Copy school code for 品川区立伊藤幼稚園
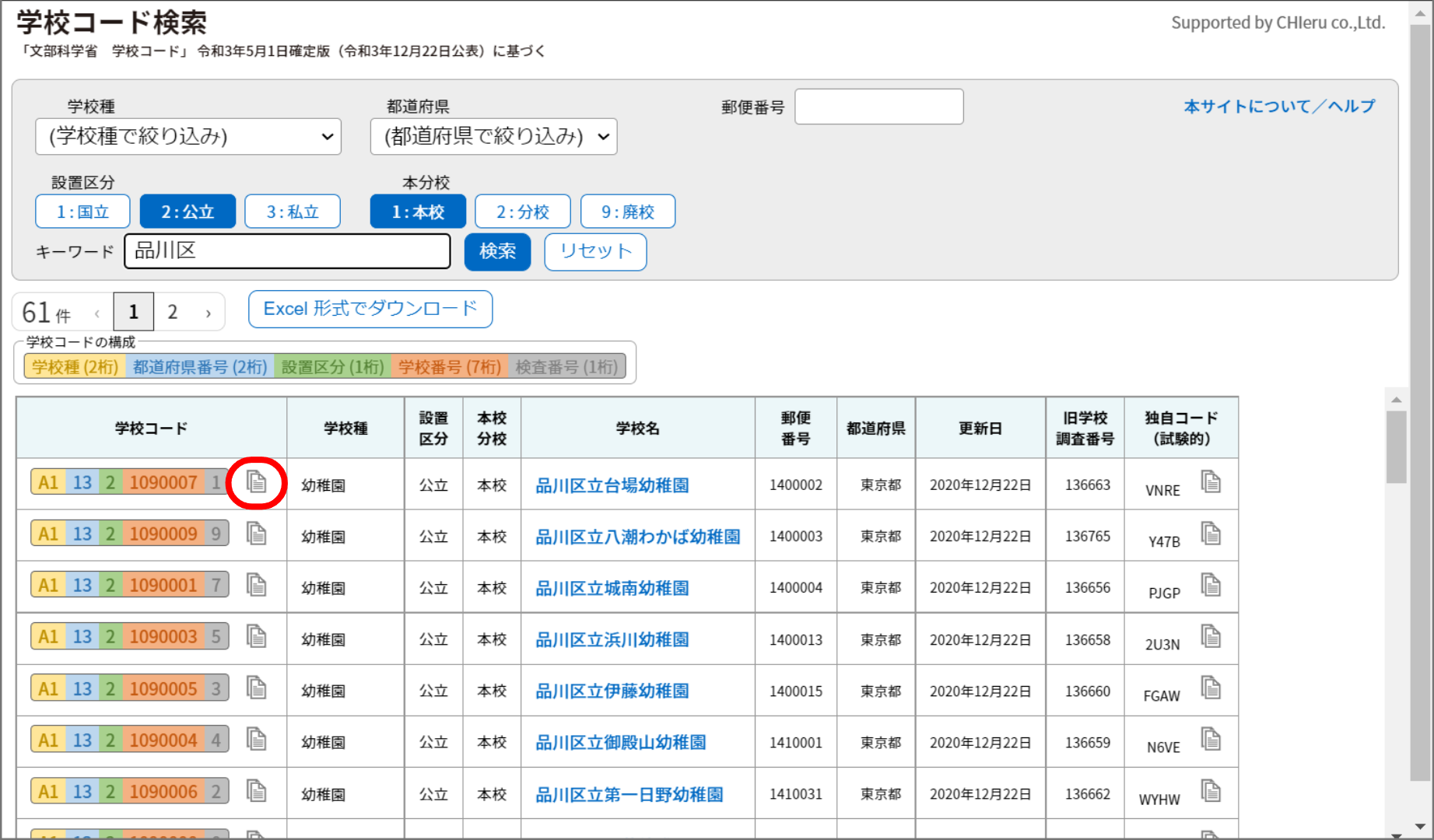 point(257,688)
